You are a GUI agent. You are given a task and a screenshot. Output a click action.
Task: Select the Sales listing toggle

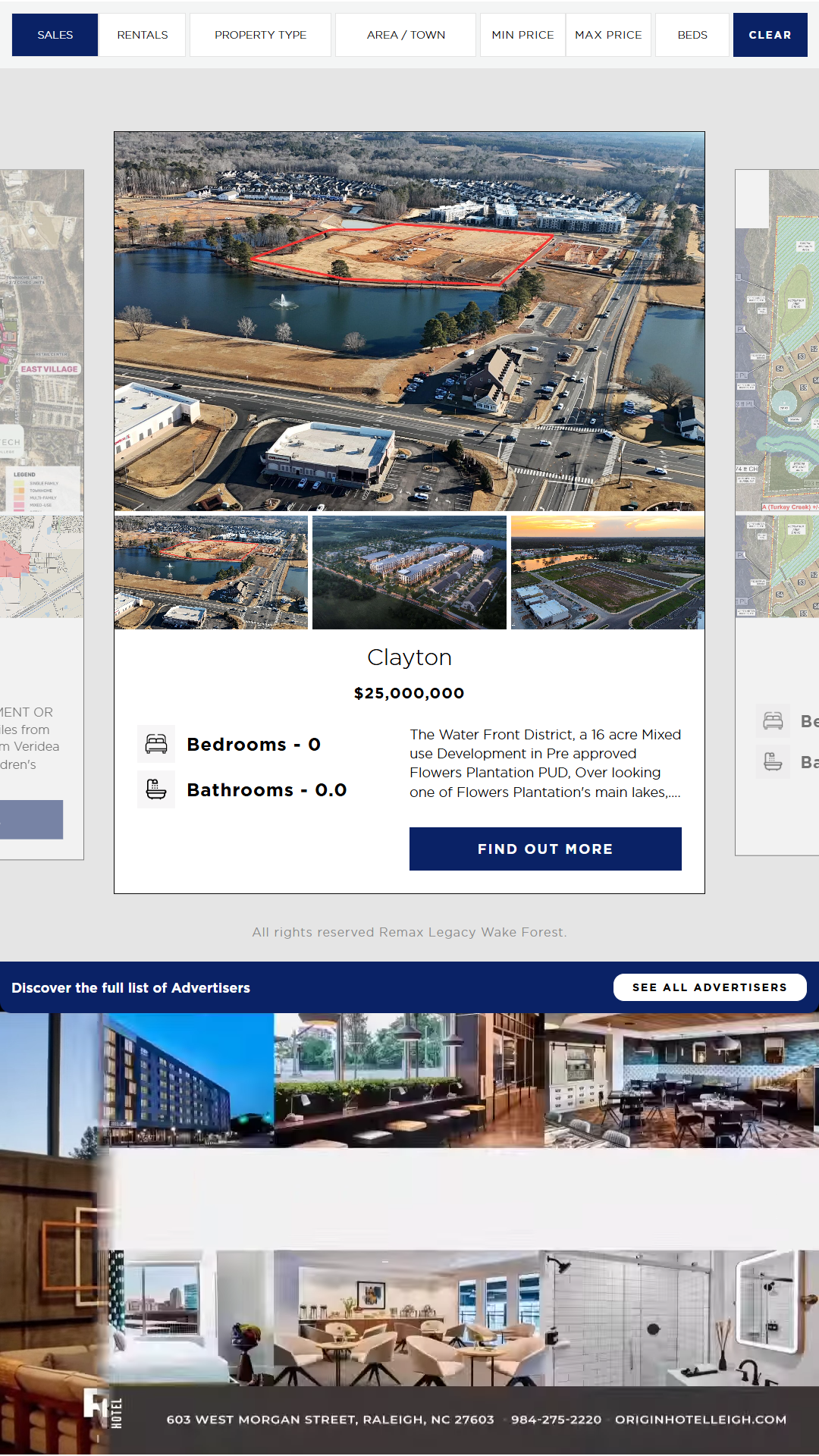[x=55, y=35]
